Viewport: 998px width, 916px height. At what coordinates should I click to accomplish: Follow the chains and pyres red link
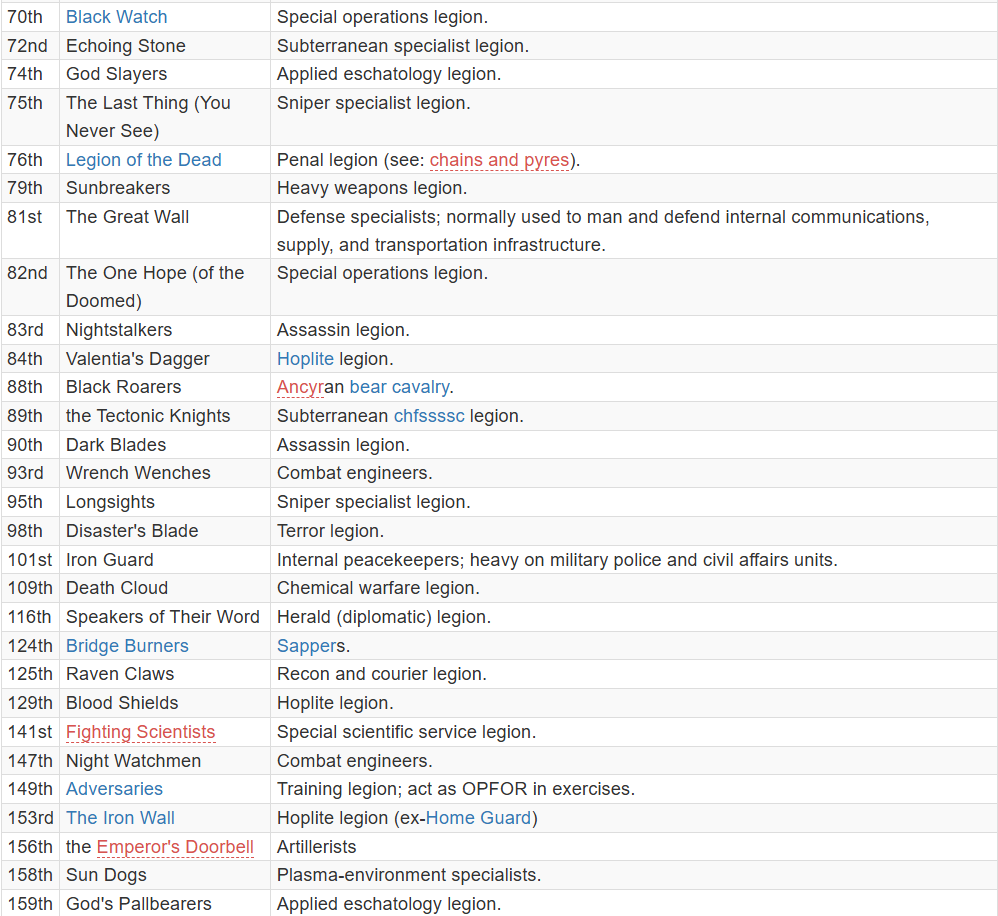coord(500,160)
